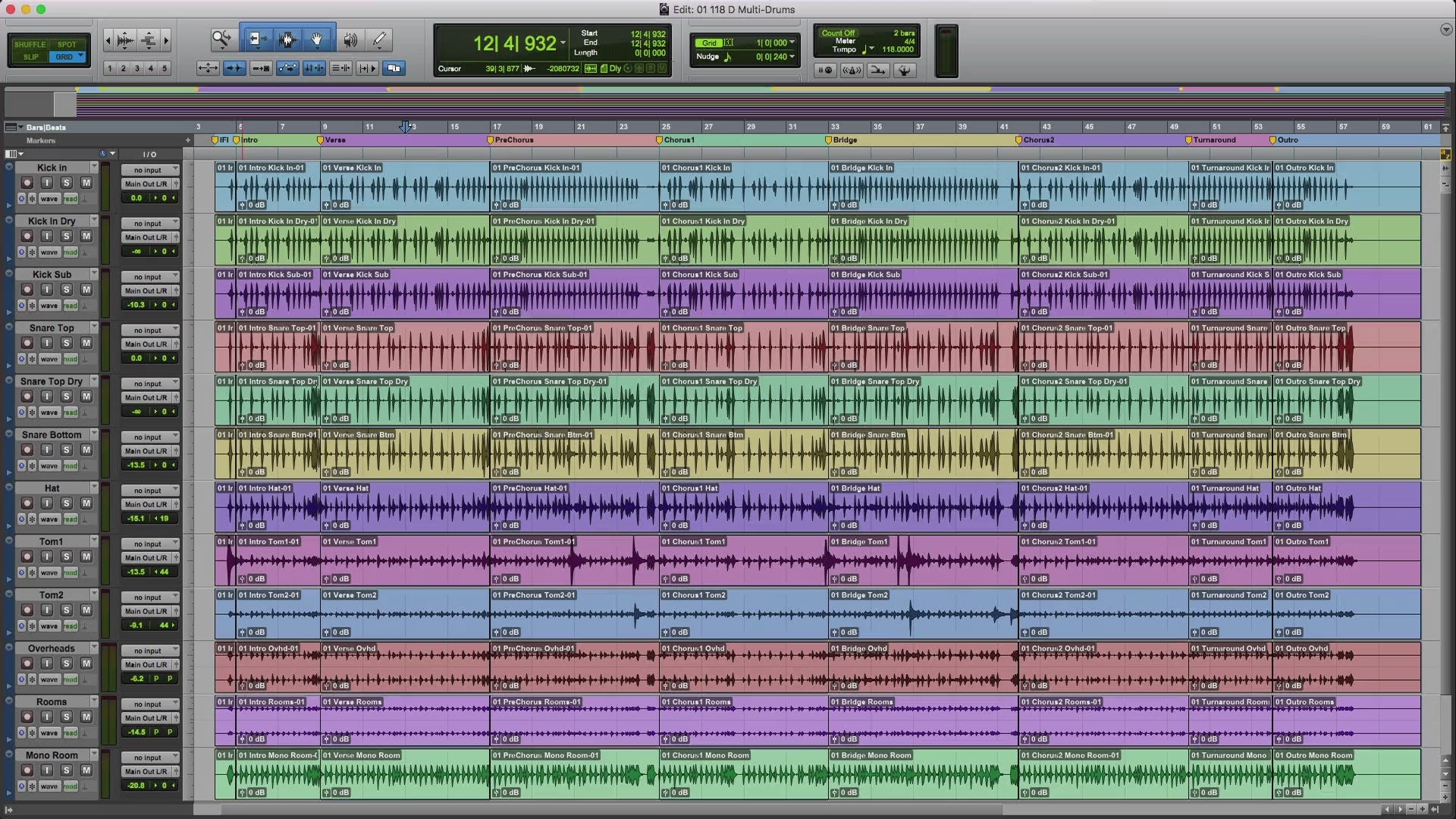Solo the Mono Room track
Image resolution: width=1456 pixels, height=819 pixels.
(x=67, y=770)
